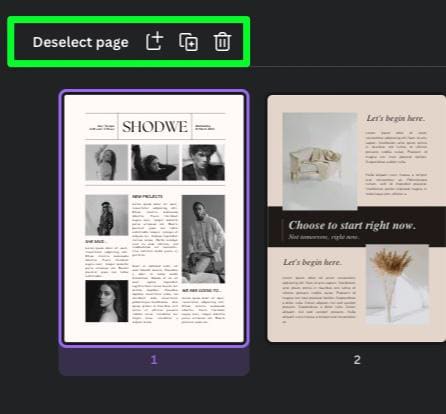Image resolution: width=446 pixels, height=414 pixels.
Task: Click the SHODWE title on page 1
Action: pyautogui.click(x=155, y=127)
